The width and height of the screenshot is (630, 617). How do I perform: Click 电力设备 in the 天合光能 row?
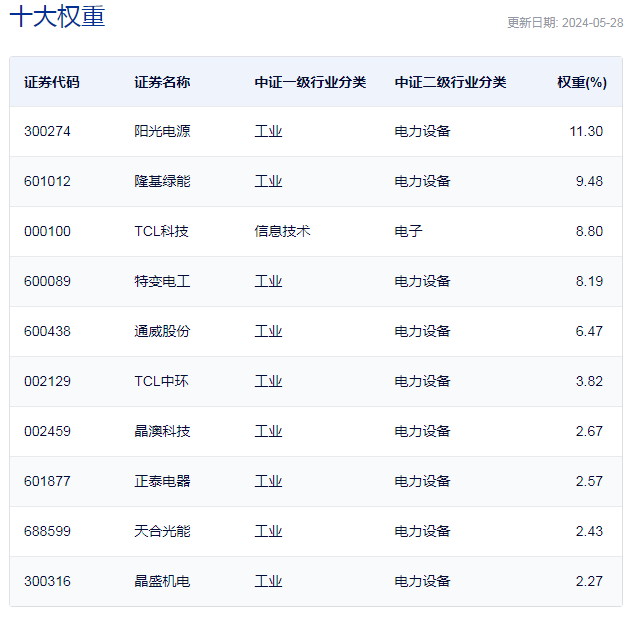[x=423, y=531]
